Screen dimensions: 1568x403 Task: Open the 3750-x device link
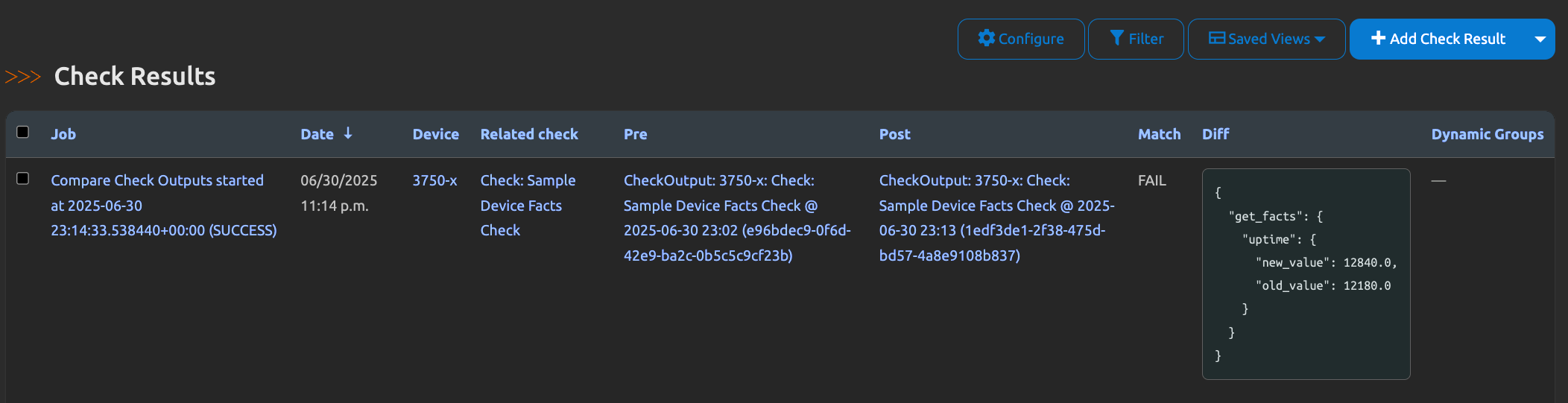434,180
